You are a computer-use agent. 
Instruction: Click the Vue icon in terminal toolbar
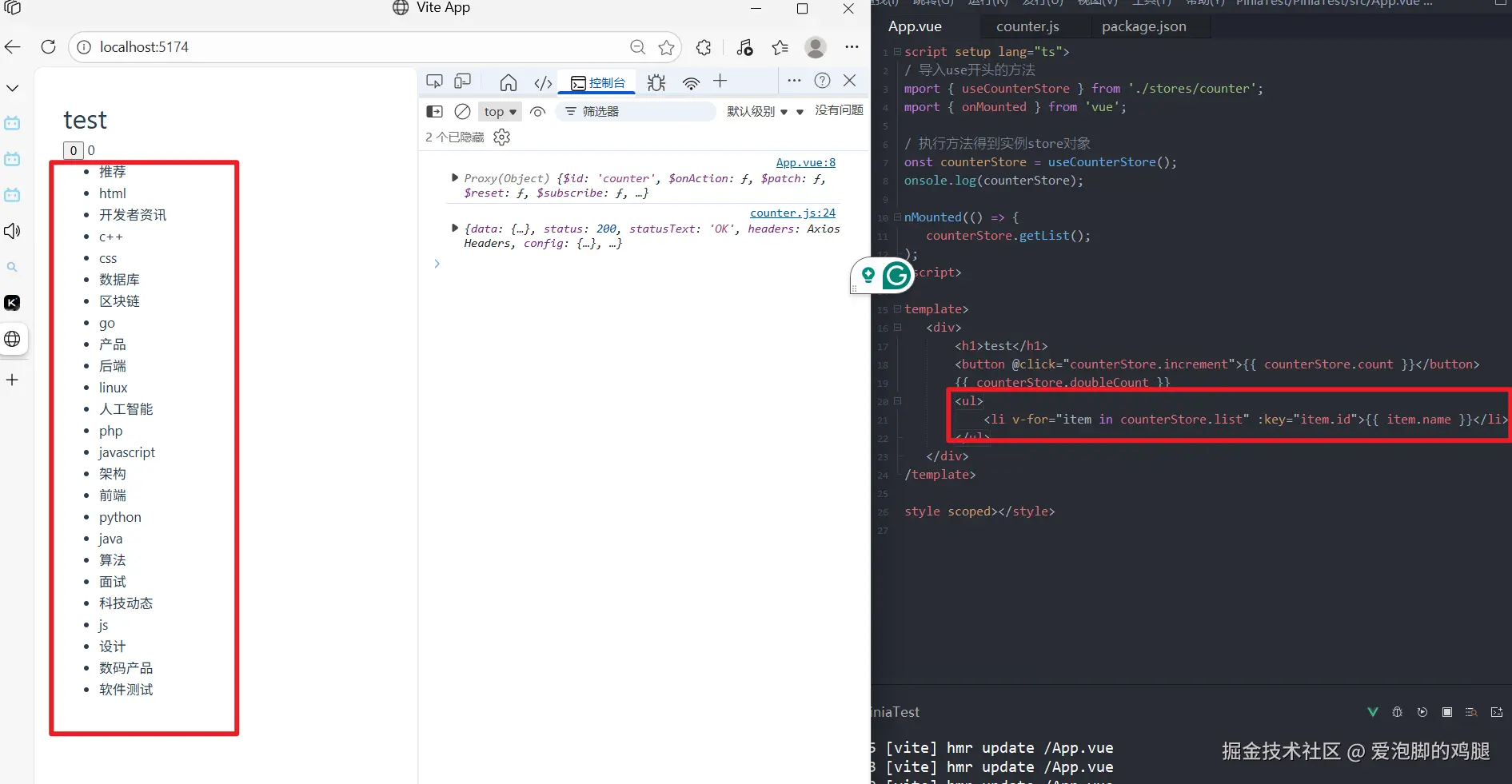pos(1373,712)
